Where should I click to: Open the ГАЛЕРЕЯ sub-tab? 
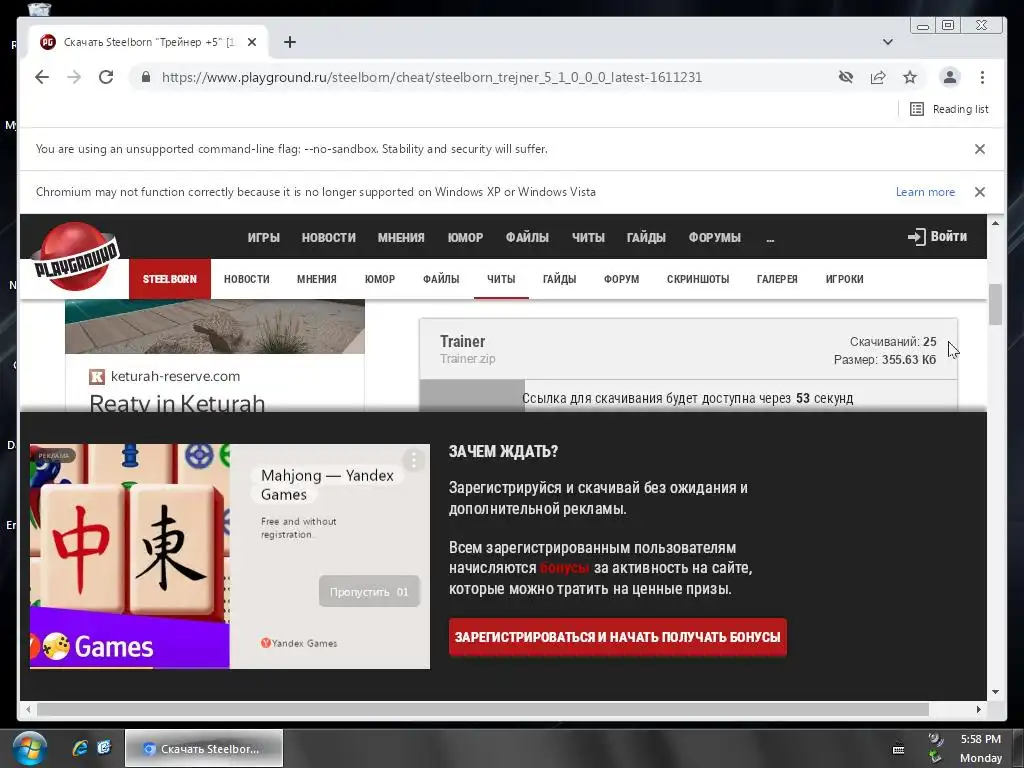pos(777,279)
